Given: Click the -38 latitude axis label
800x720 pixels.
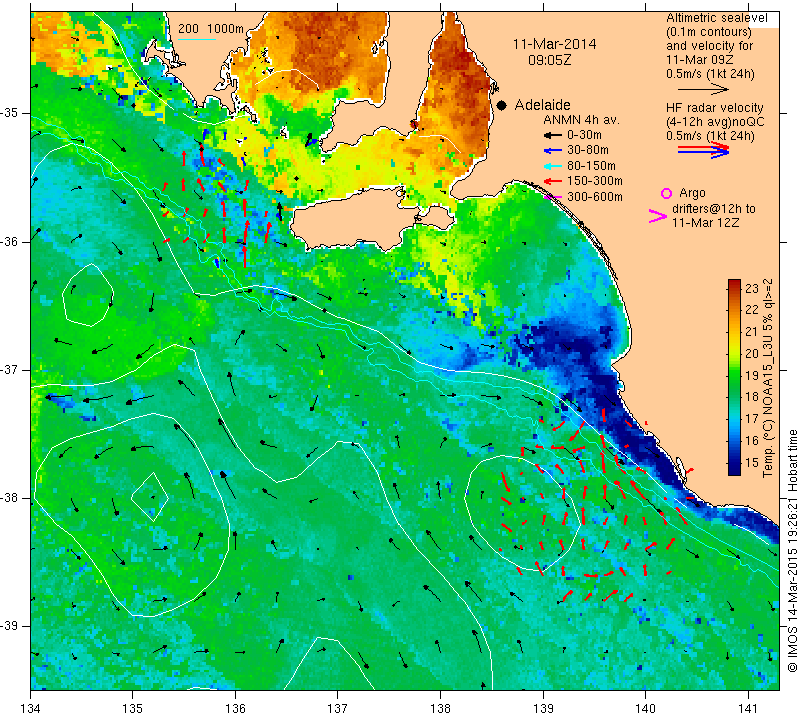Looking at the screenshot, I should (x=11, y=498).
